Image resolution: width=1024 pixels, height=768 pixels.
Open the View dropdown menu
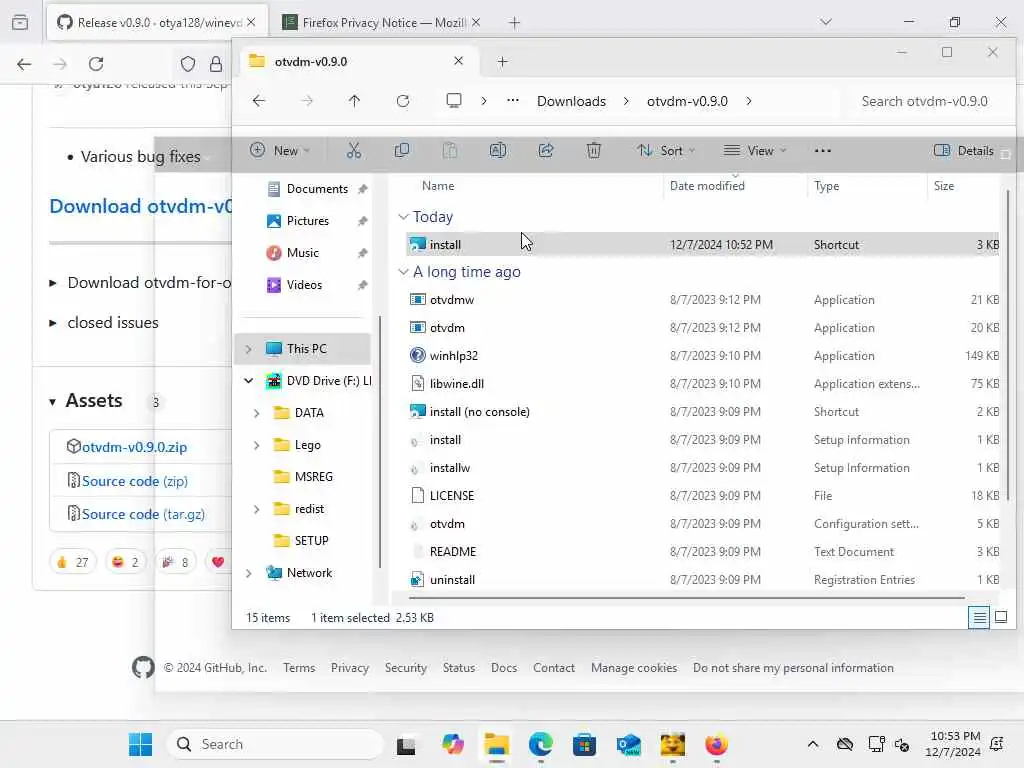pyautogui.click(x=754, y=151)
